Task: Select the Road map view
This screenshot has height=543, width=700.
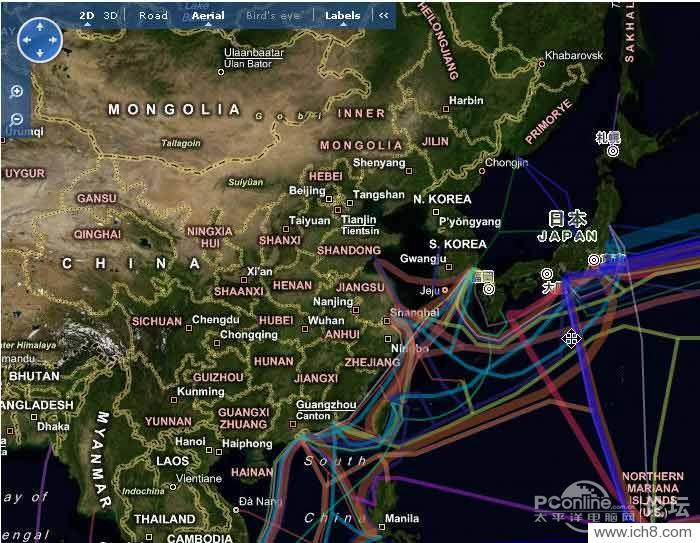Action: 153,16
